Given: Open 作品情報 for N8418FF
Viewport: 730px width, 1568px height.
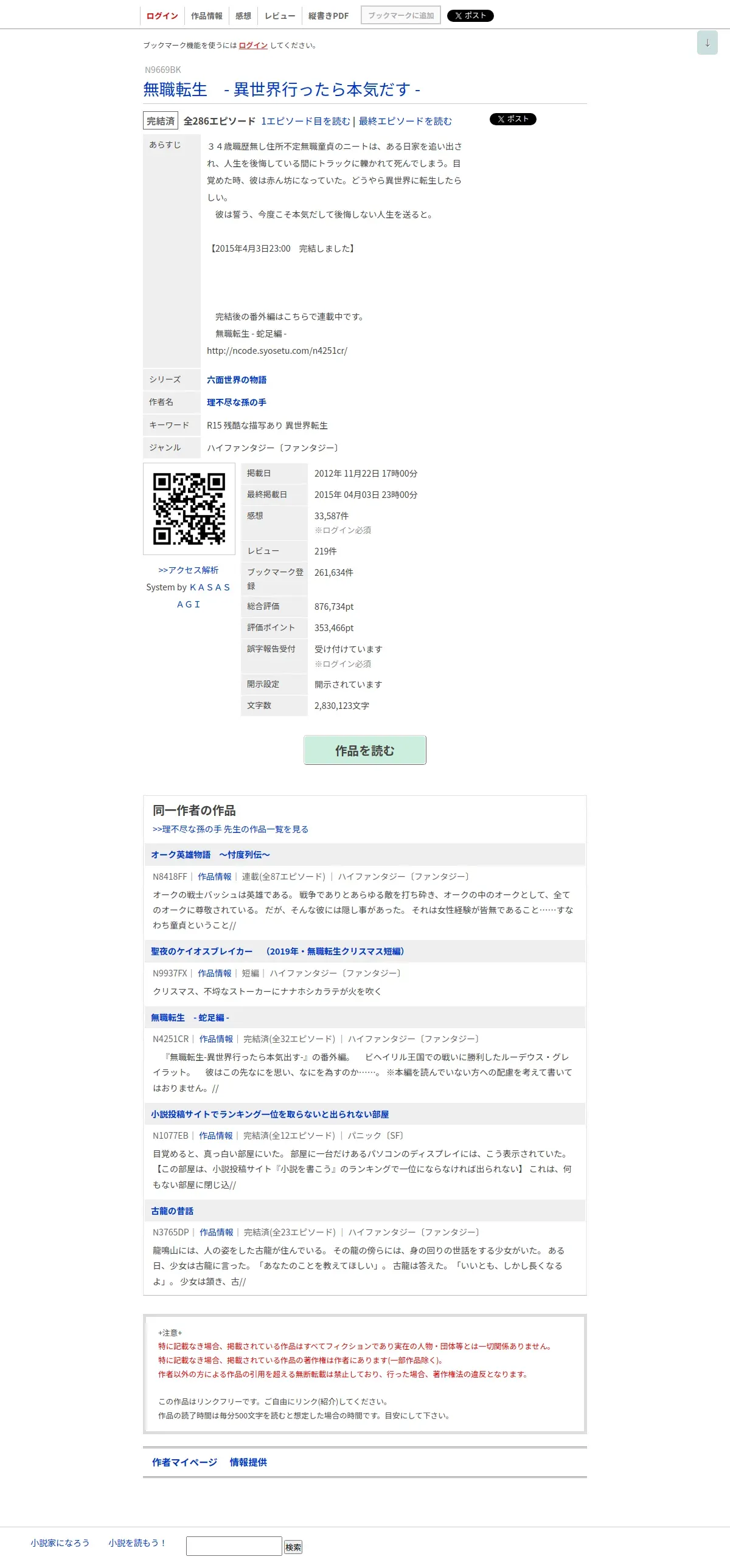Looking at the screenshot, I should tap(214, 877).
